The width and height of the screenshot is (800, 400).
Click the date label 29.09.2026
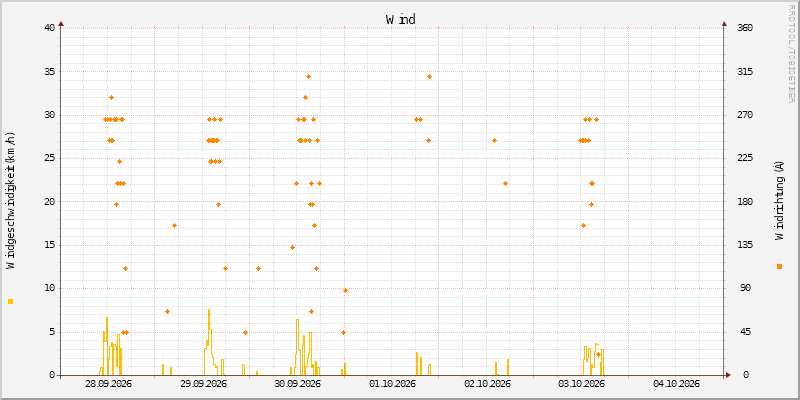[x=203, y=384]
